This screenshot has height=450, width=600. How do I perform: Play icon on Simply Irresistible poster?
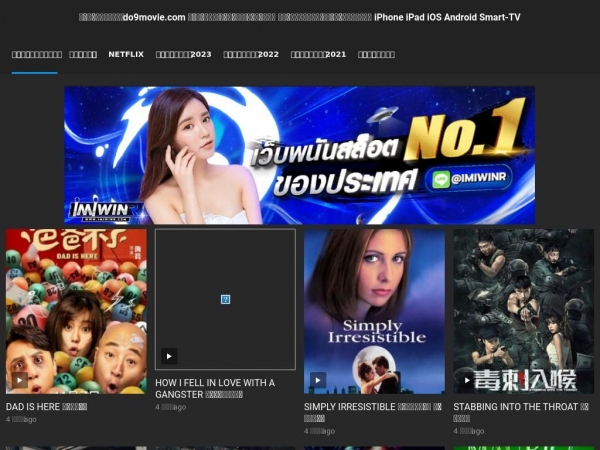(318, 380)
